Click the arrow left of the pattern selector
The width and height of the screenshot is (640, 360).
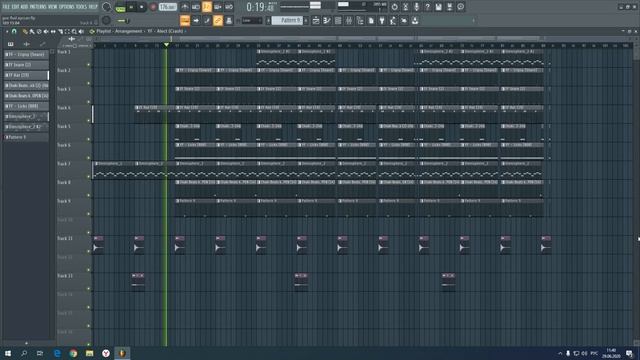[x=268, y=20]
